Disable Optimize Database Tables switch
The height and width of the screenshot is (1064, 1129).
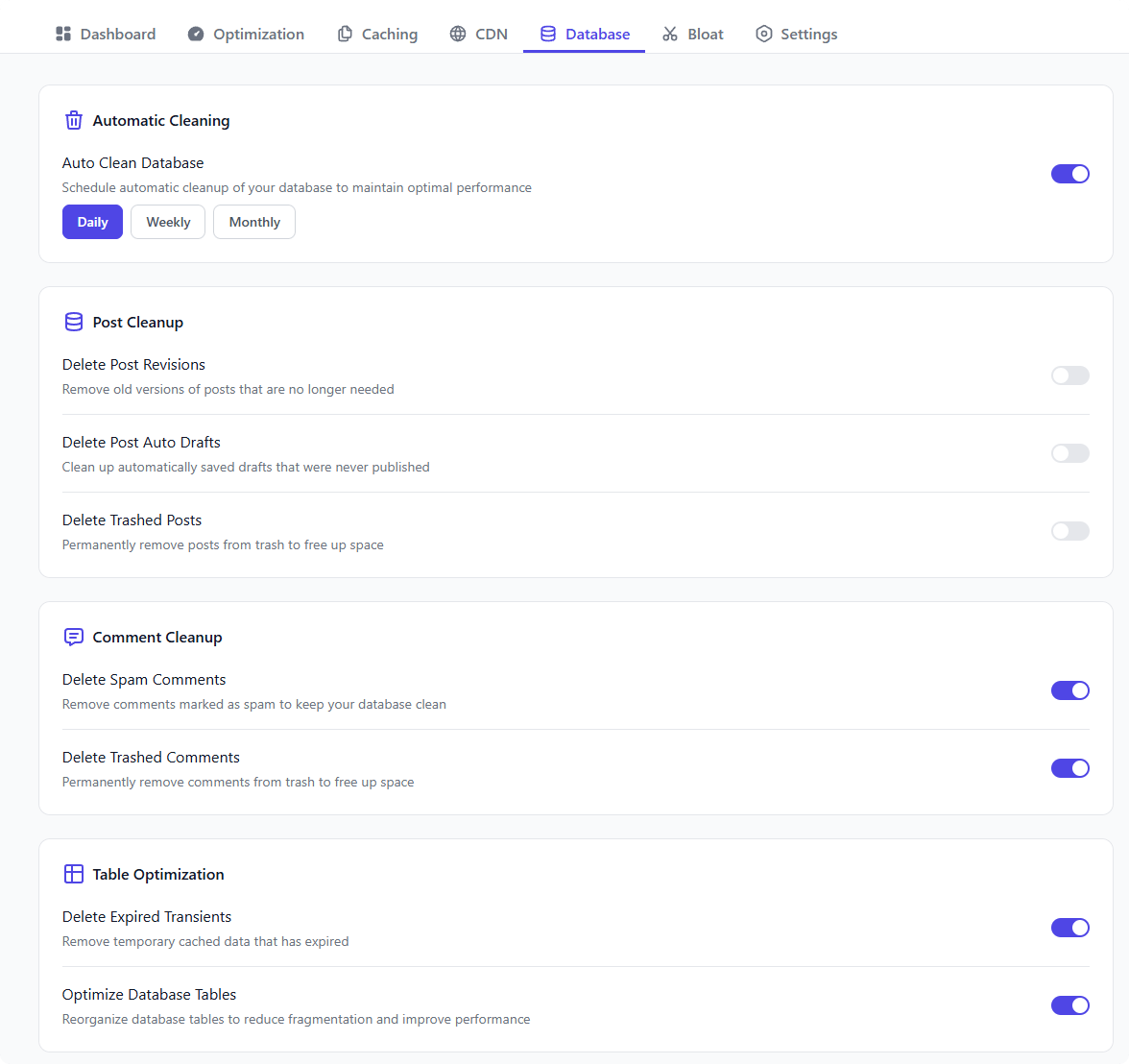(x=1069, y=1005)
